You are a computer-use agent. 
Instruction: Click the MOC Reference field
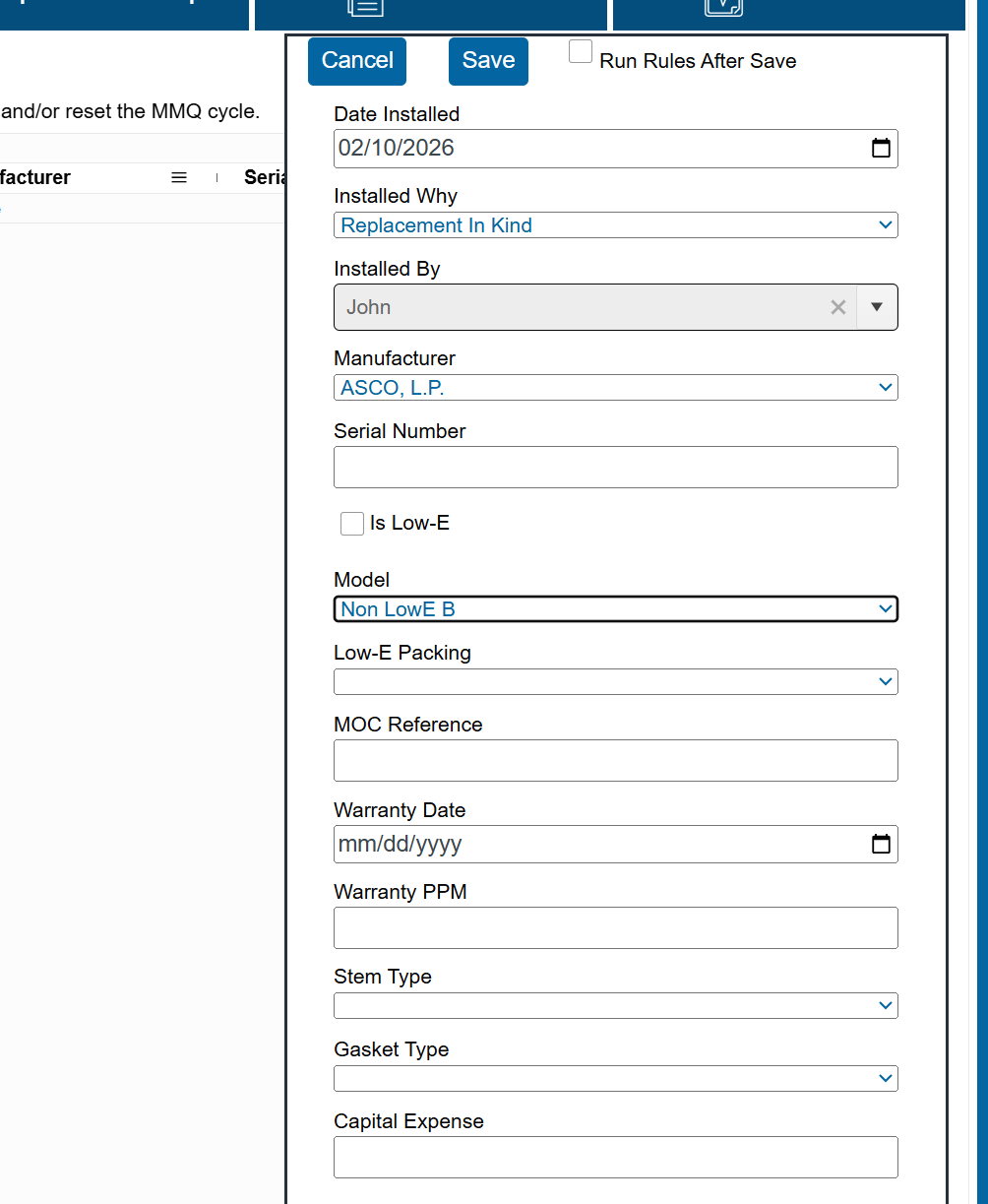pyautogui.click(x=616, y=761)
